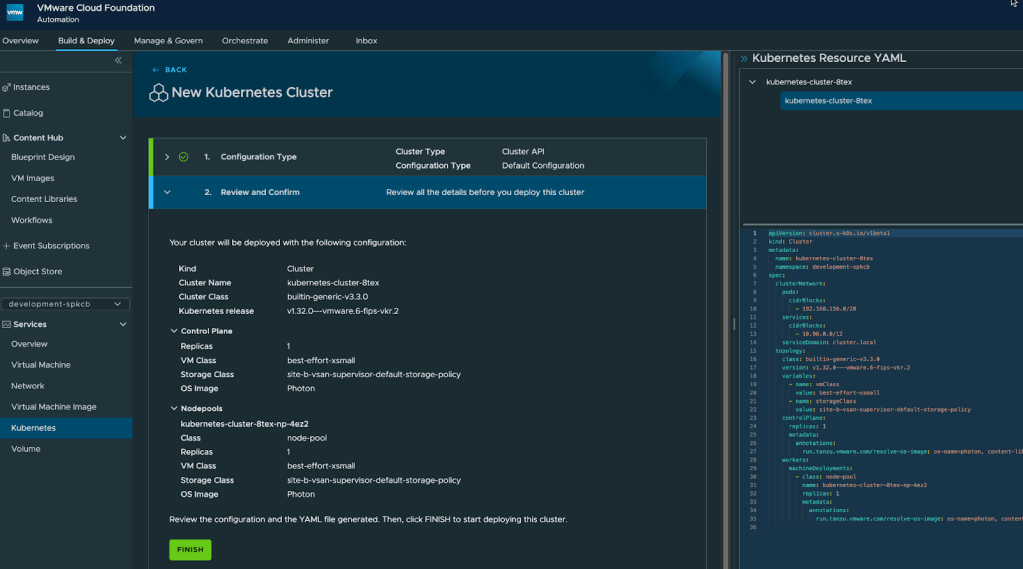This screenshot has width=1023, height=569.
Task: Collapse the Nodepools section
Action: pyautogui.click(x=174, y=408)
